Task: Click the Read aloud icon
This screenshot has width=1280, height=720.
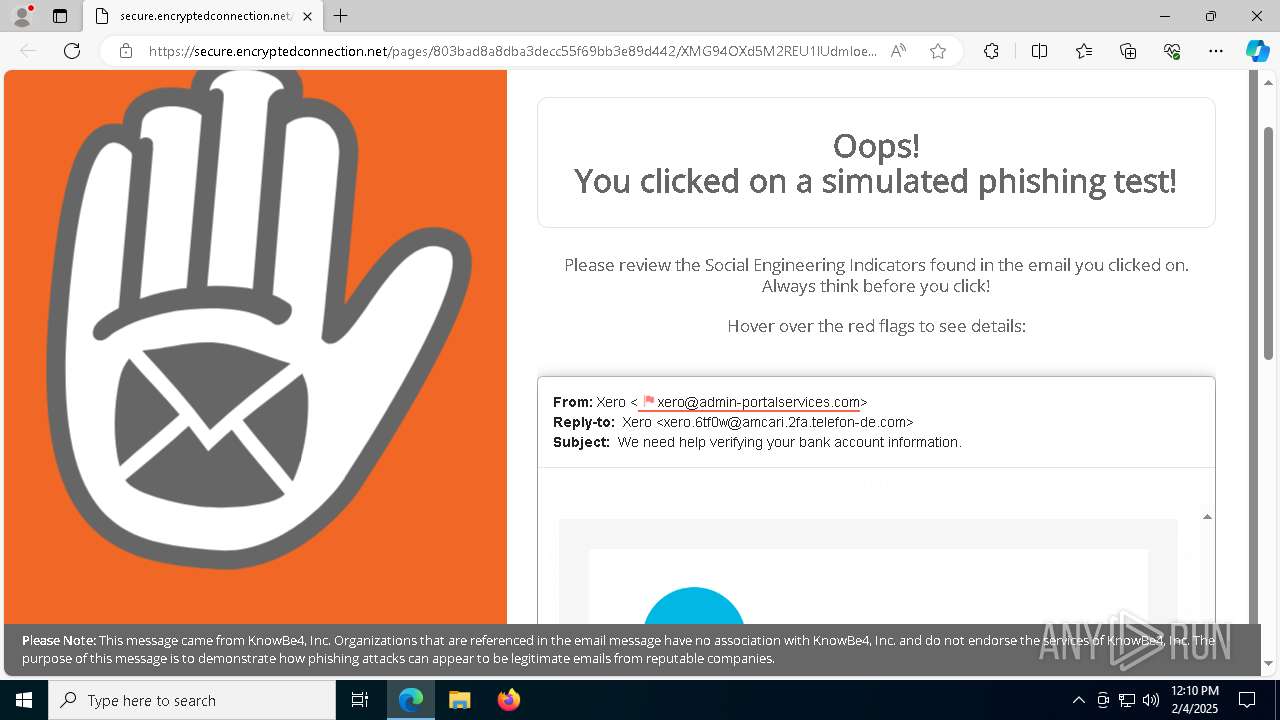Action: coord(898,51)
